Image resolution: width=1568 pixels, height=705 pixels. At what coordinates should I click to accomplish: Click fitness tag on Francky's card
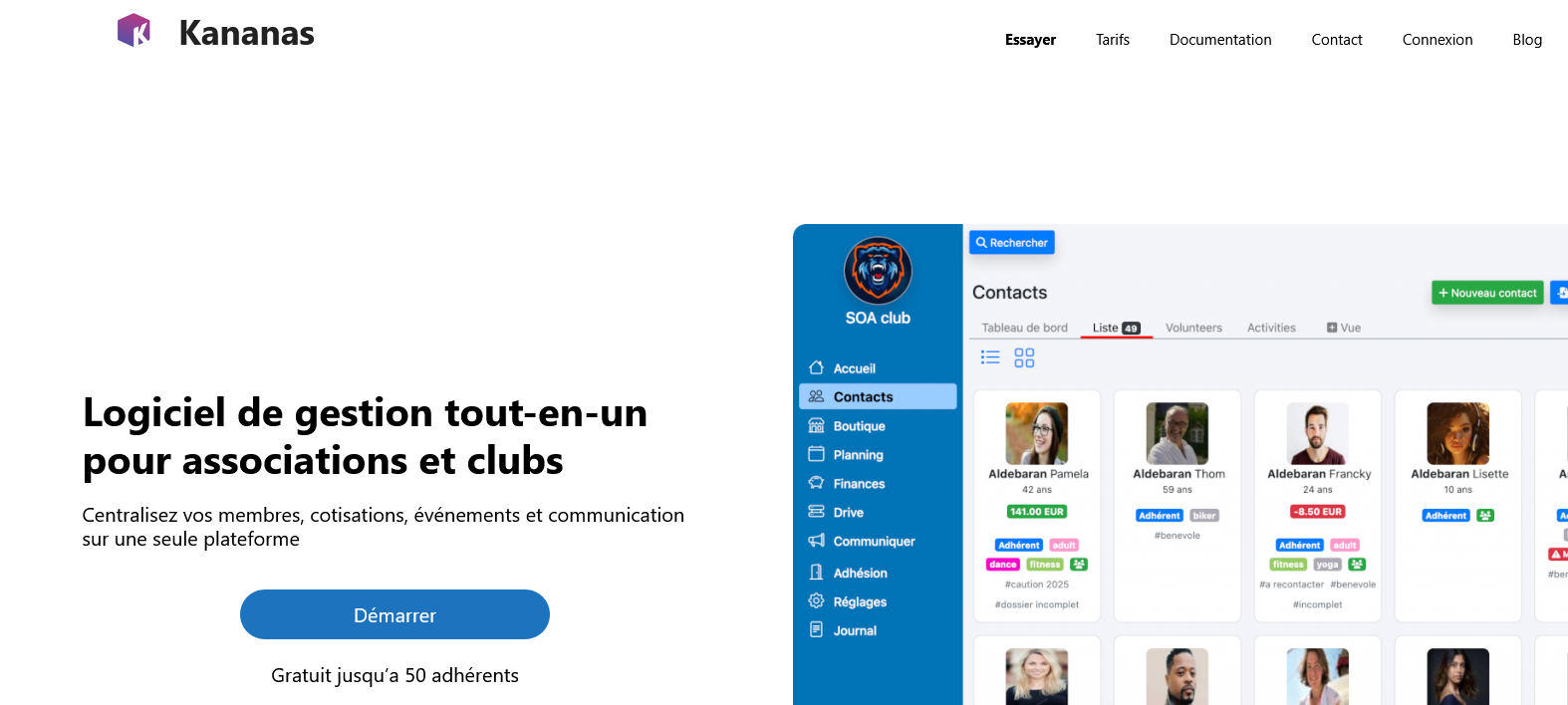1288,565
